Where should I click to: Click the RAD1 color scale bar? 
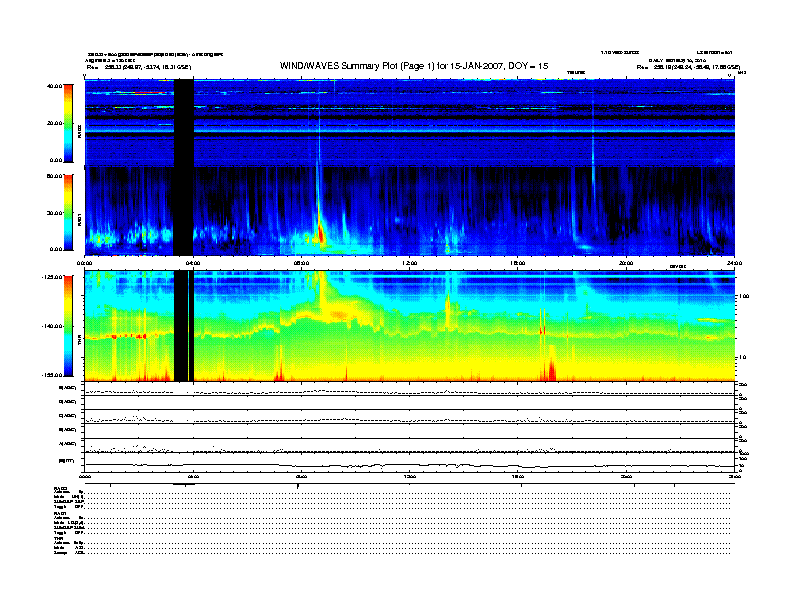click(68, 212)
